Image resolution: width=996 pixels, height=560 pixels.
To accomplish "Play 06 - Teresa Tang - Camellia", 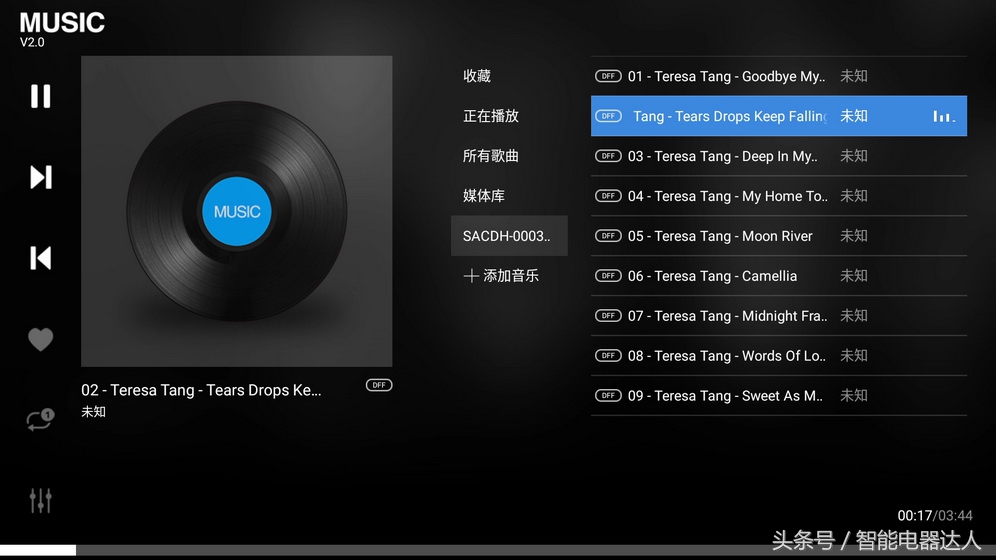I will (779, 276).
